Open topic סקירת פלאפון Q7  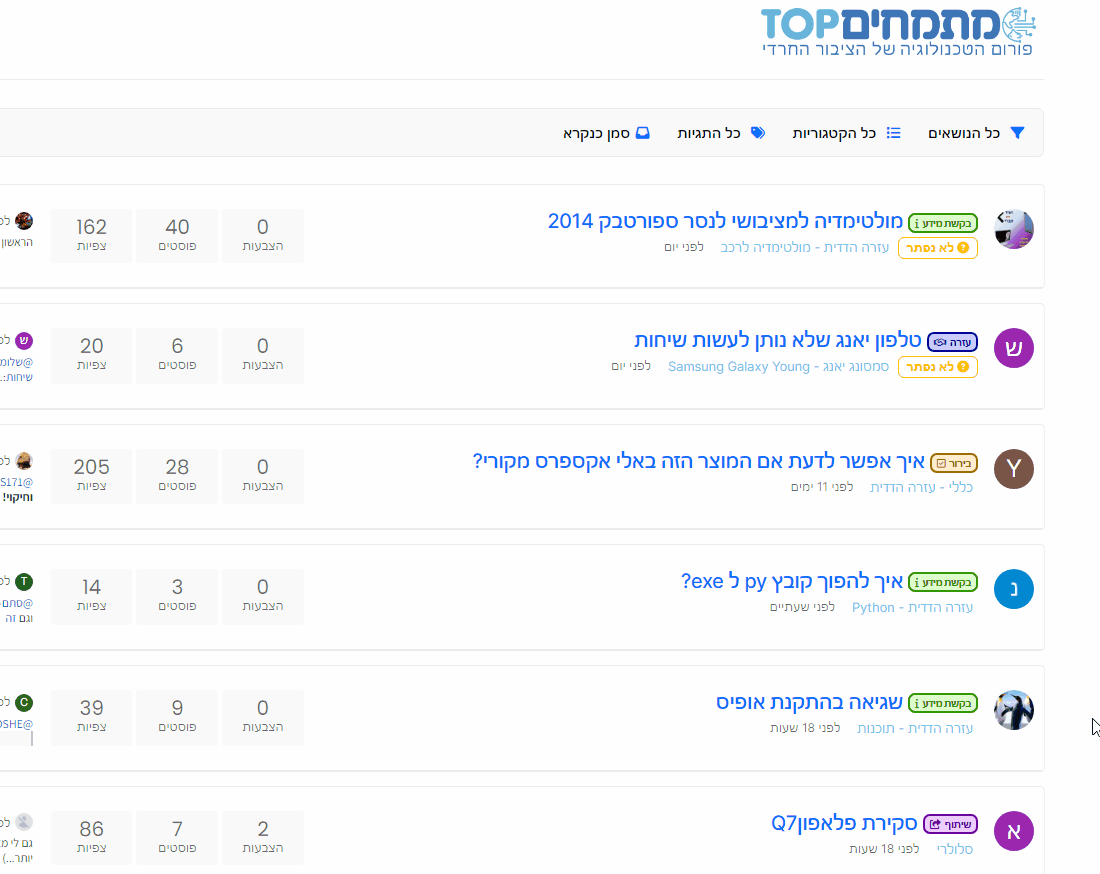coord(844,824)
